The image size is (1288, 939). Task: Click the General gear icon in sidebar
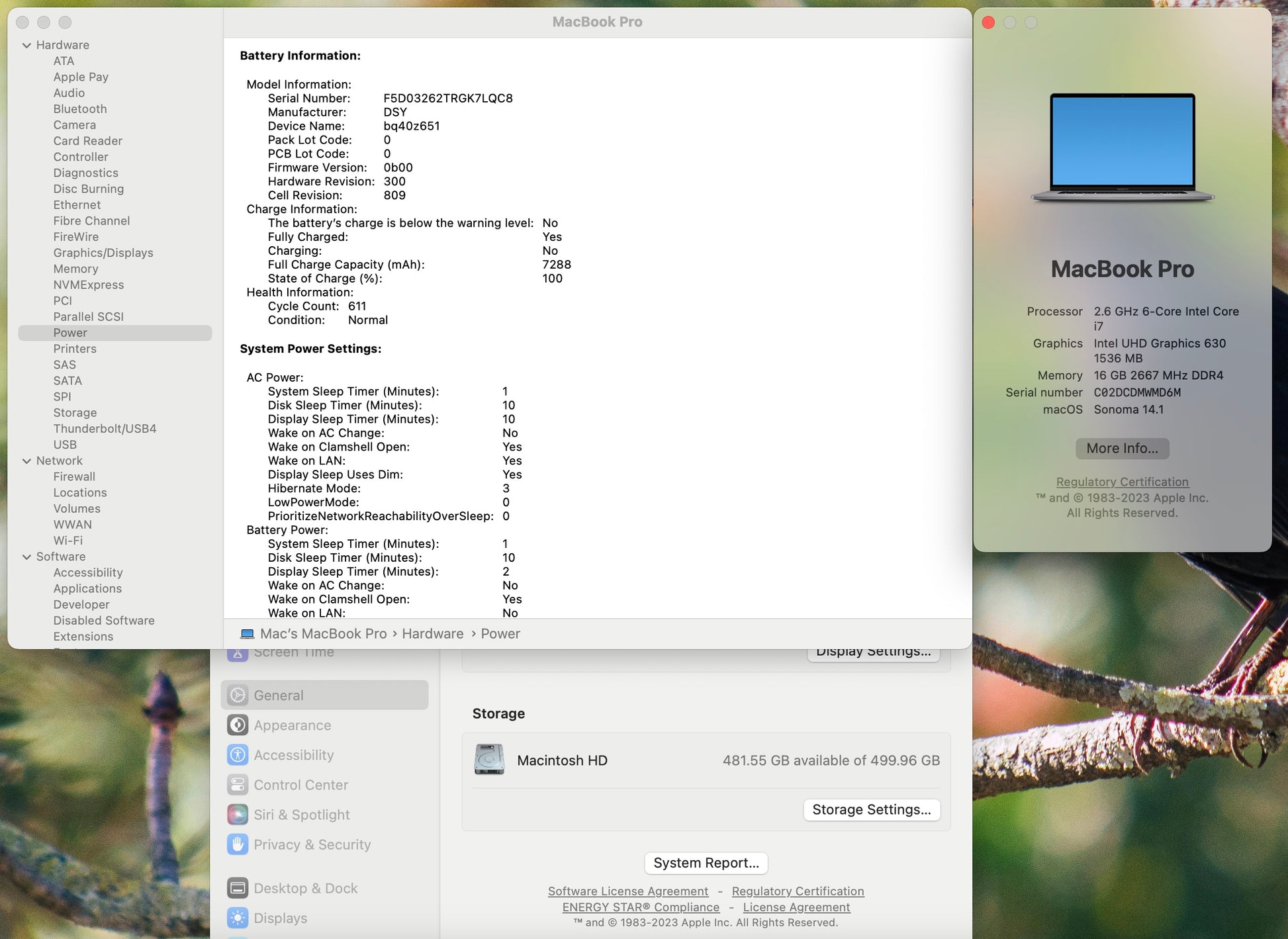click(x=238, y=695)
